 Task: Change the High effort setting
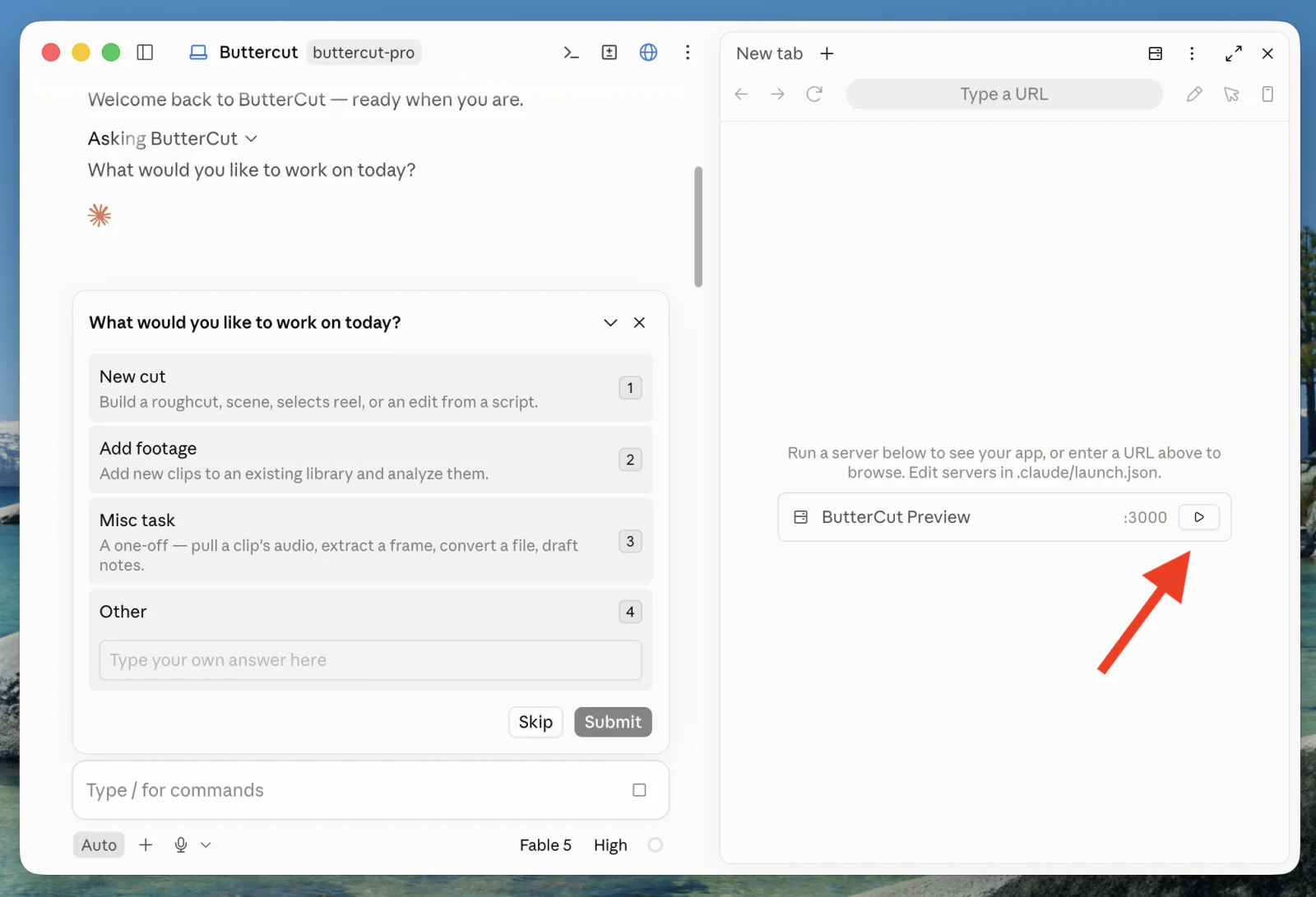[x=610, y=845]
